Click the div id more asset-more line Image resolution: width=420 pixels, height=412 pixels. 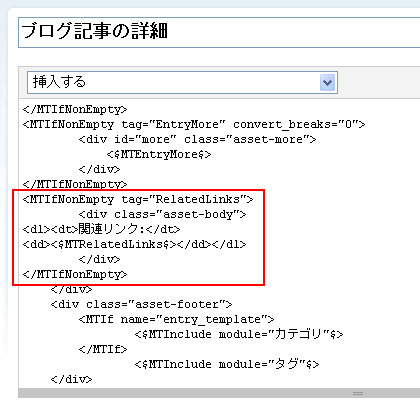(x=197, y=139)
